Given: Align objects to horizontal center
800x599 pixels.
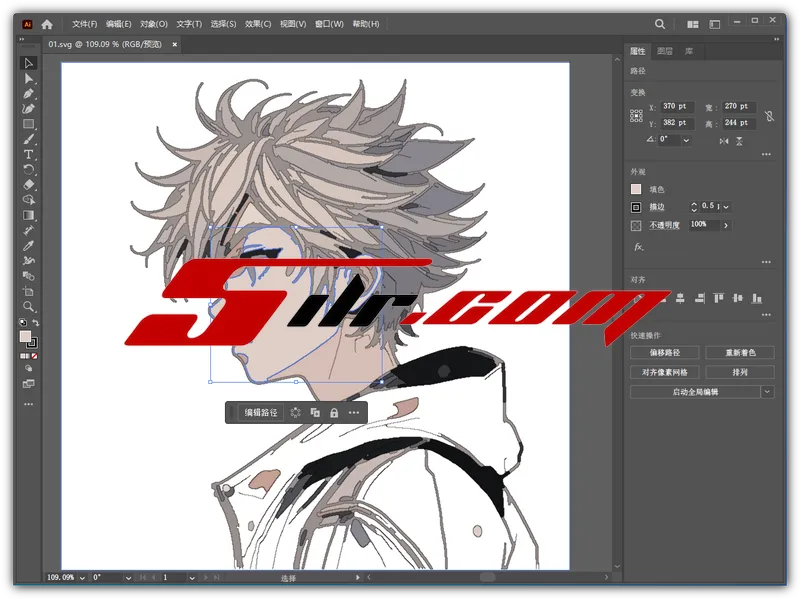Looking at the screenshot, I should click(680, 298).
